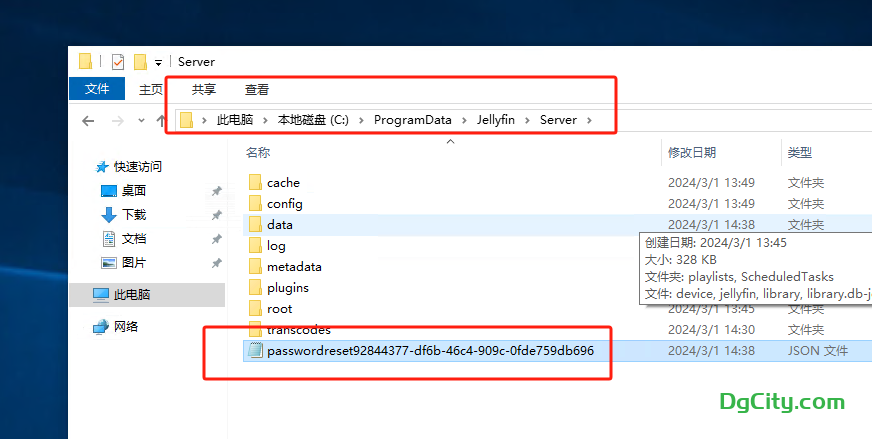Screen dimensions: 872x439
Task: Click the pin icon beside 下载
Action: [x=216, y=215]
